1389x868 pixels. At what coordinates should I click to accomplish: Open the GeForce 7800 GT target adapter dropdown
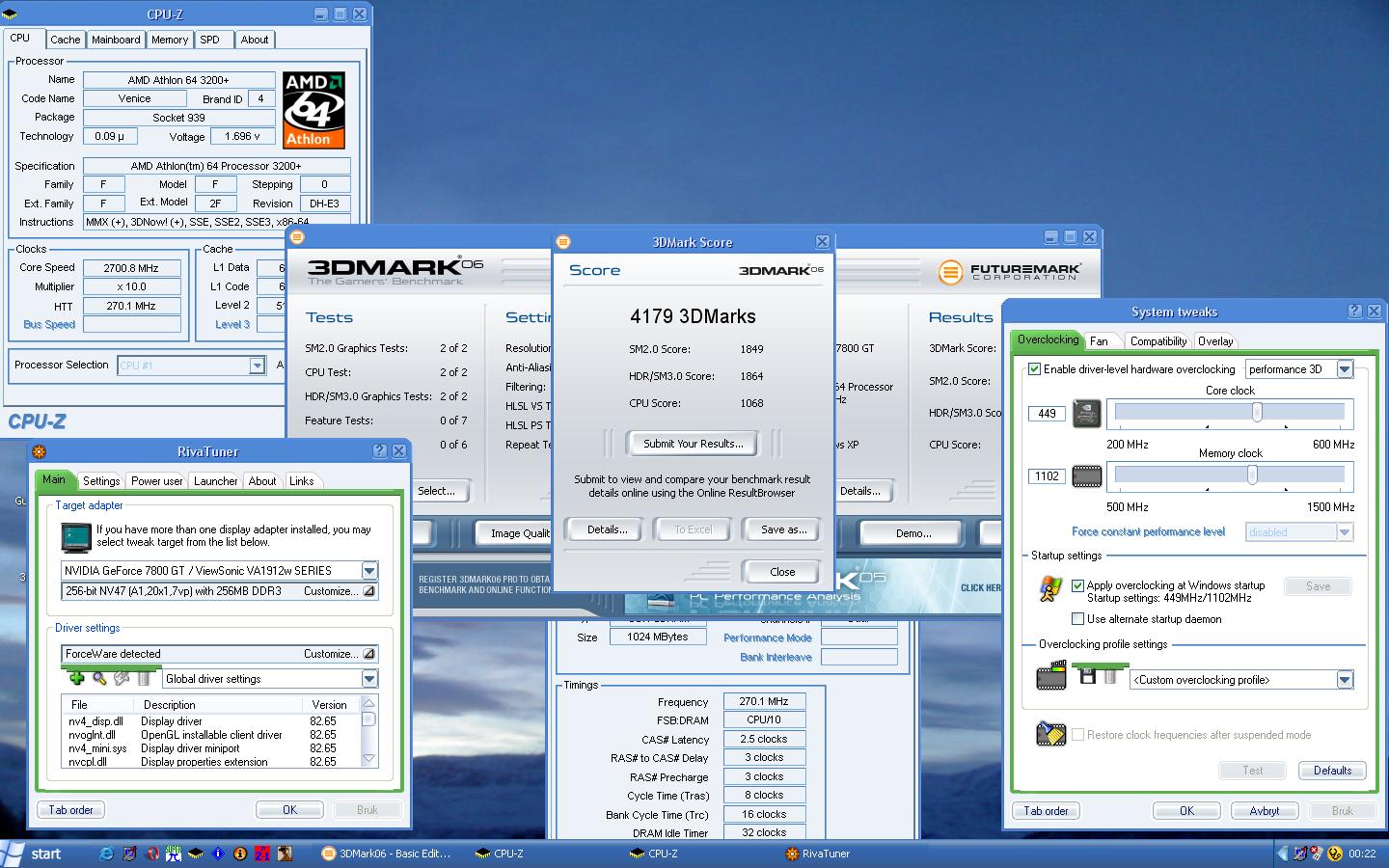[369, 571]
